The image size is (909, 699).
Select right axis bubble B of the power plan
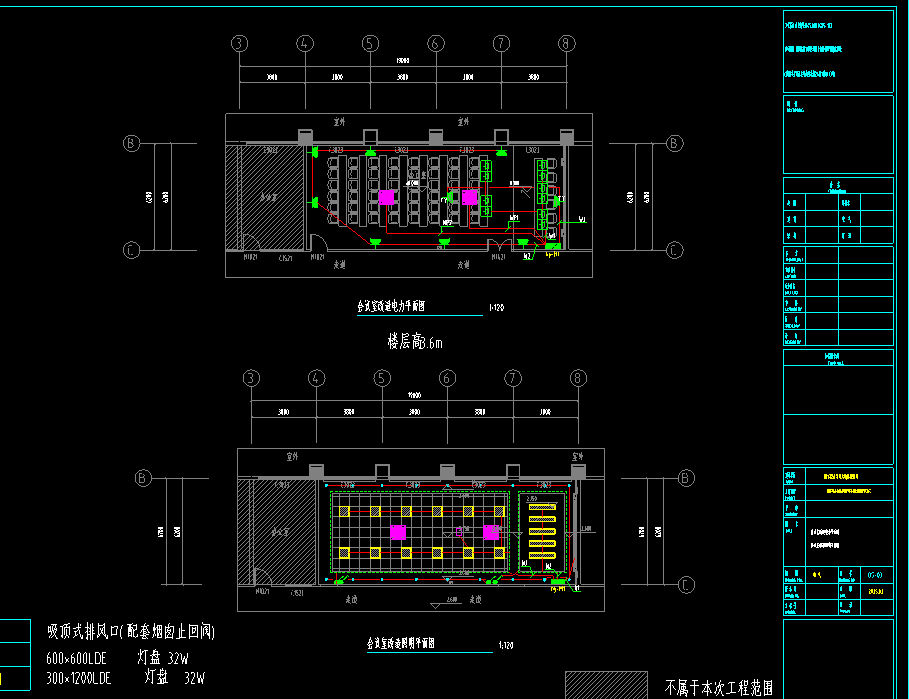pyautogui.click(x=674, y=143)
